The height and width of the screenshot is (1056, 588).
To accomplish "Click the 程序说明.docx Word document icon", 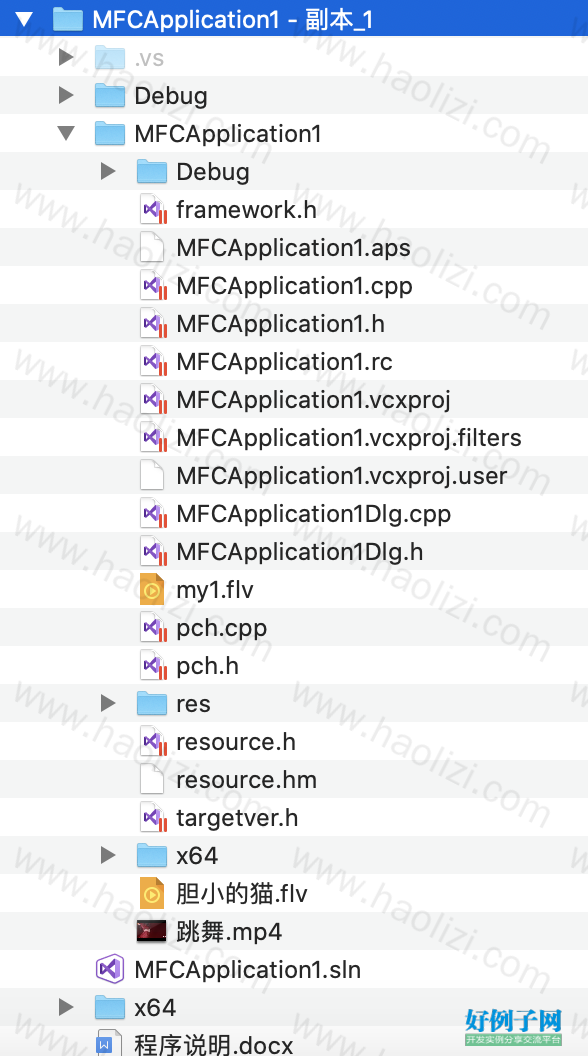I will click(x=108, y=1043).
